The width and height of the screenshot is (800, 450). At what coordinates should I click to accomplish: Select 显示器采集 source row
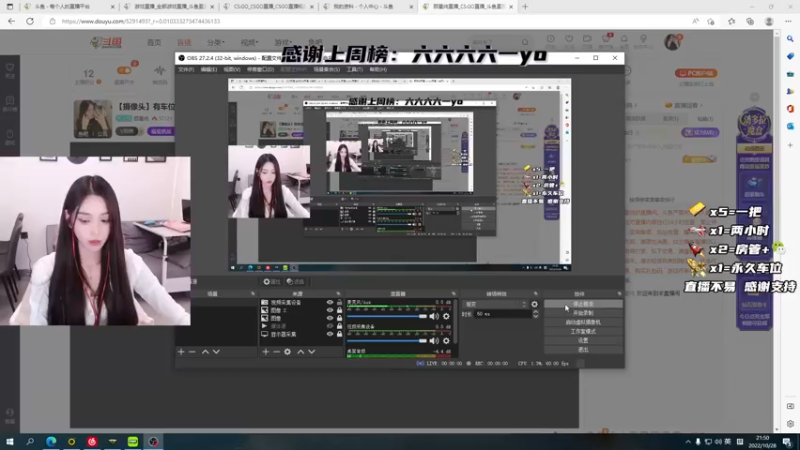(x=301, y=334)
